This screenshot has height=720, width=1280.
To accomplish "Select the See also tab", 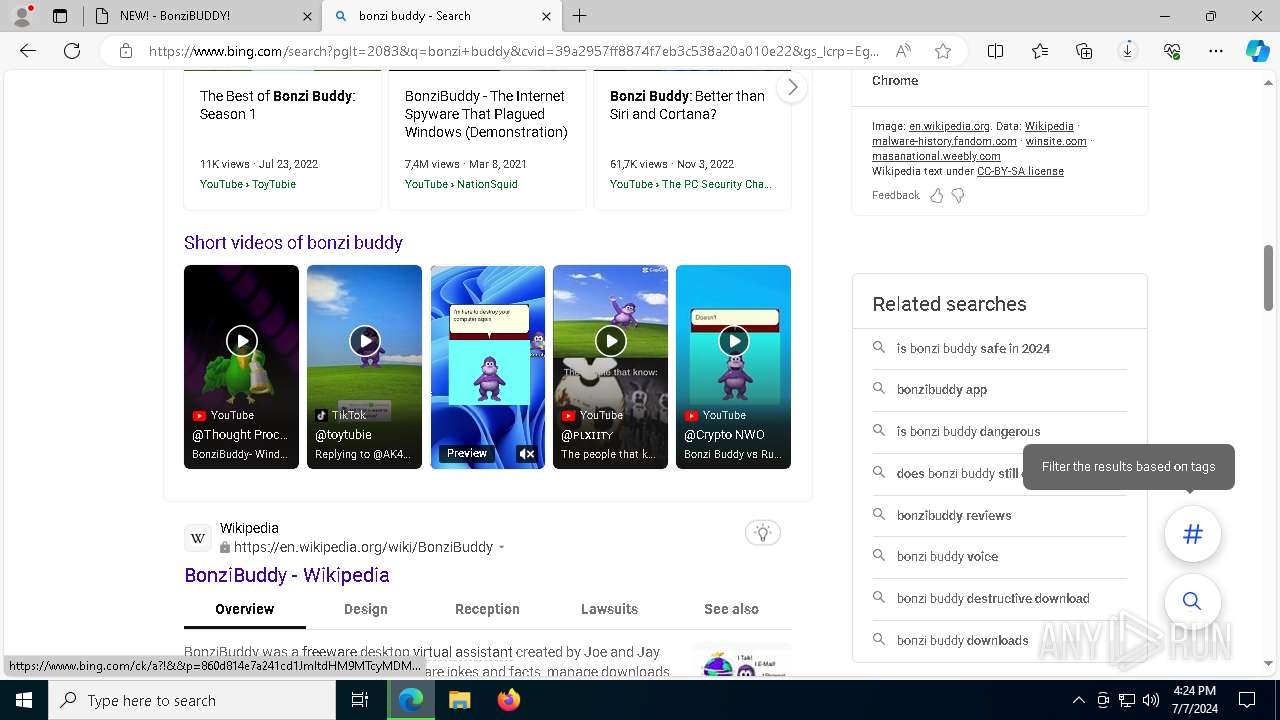I will (x=731, y=609).
